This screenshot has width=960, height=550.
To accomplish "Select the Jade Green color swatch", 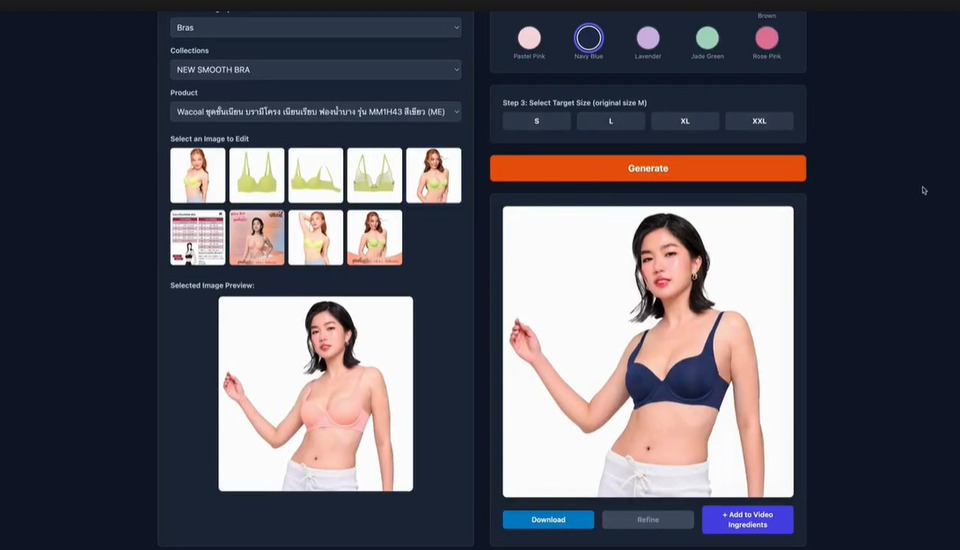I will coord(707,38).
